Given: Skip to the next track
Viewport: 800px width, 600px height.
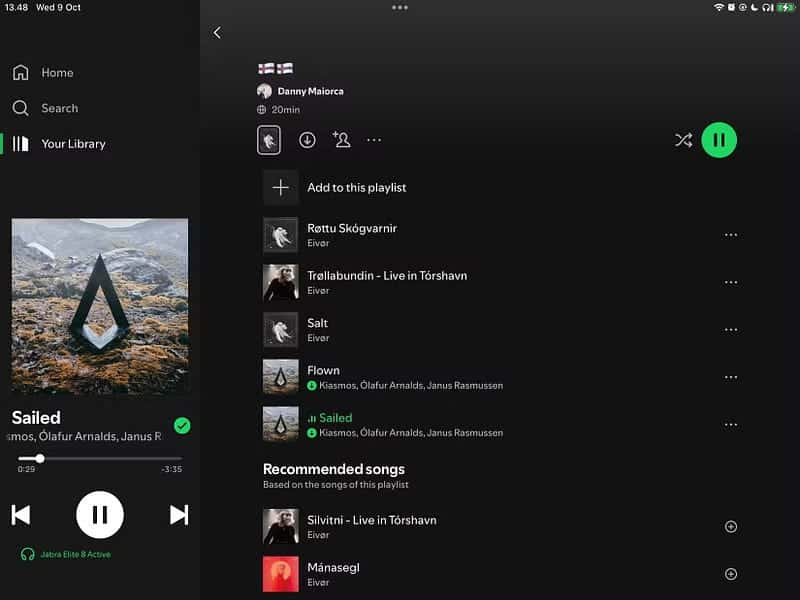Looking at the screenshot, I should coord(178,513).
